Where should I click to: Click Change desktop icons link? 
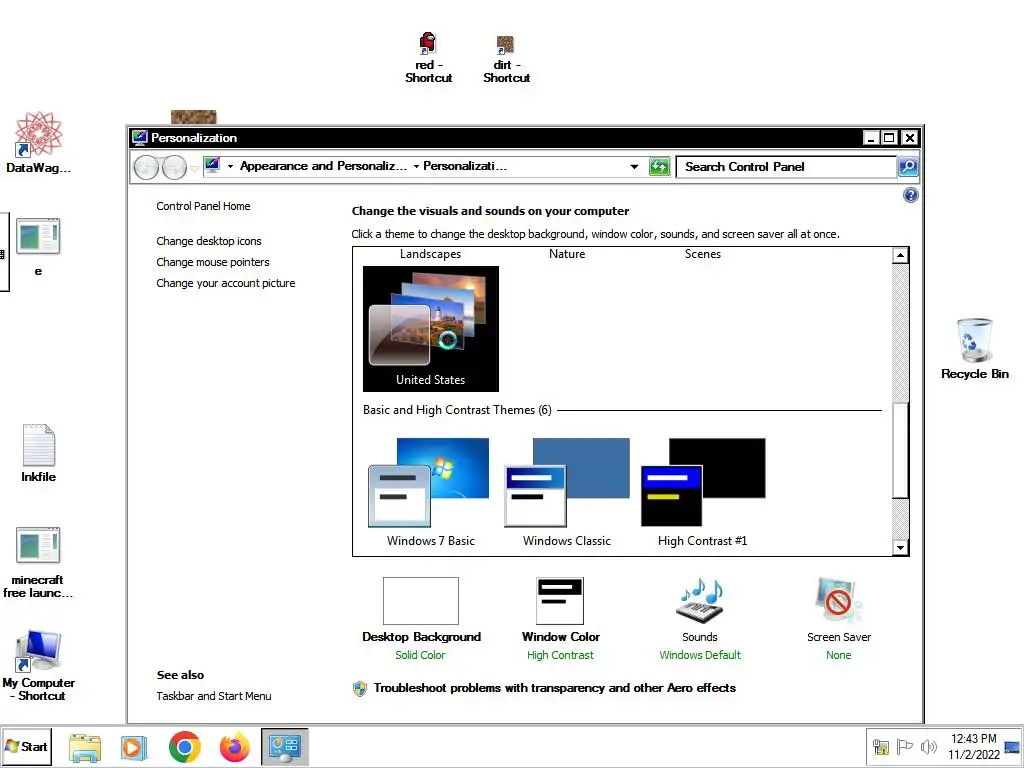(x=208, y=241)
